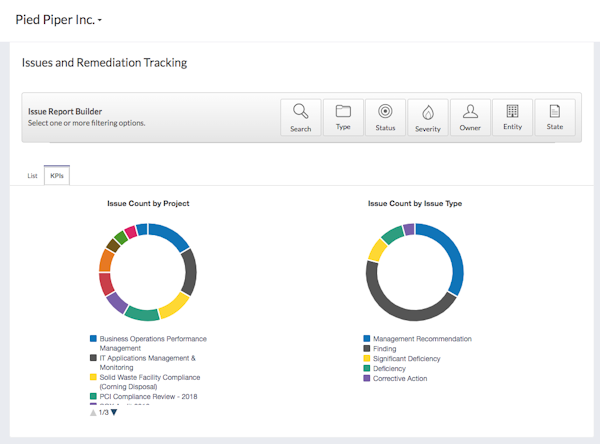The width and height of the screenshot is (600, 444).
Task: Filter issues by State
Action: 554,118
